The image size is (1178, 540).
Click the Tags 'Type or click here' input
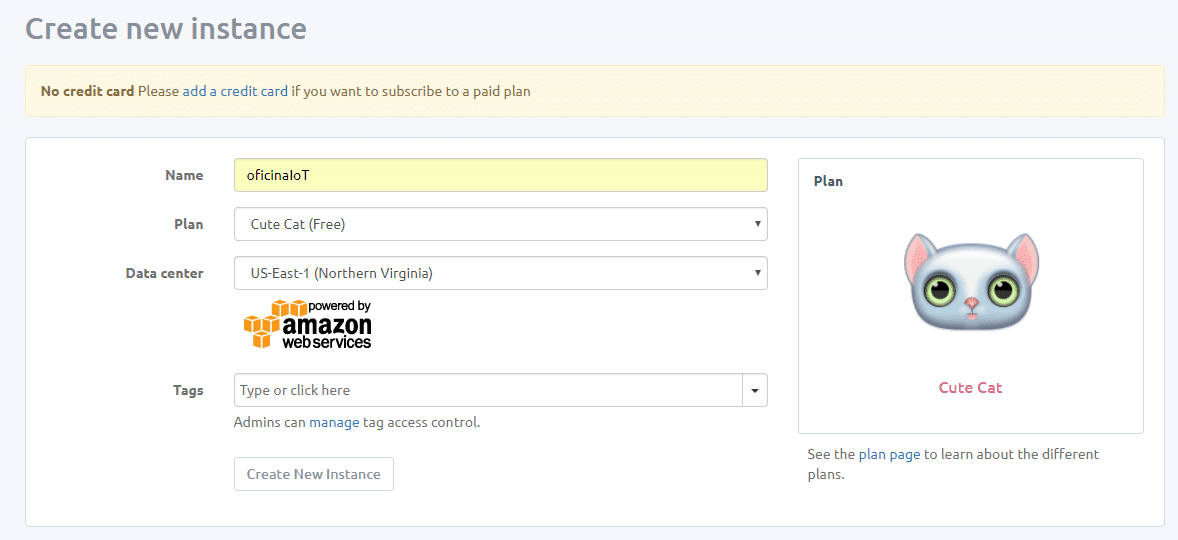488,390
